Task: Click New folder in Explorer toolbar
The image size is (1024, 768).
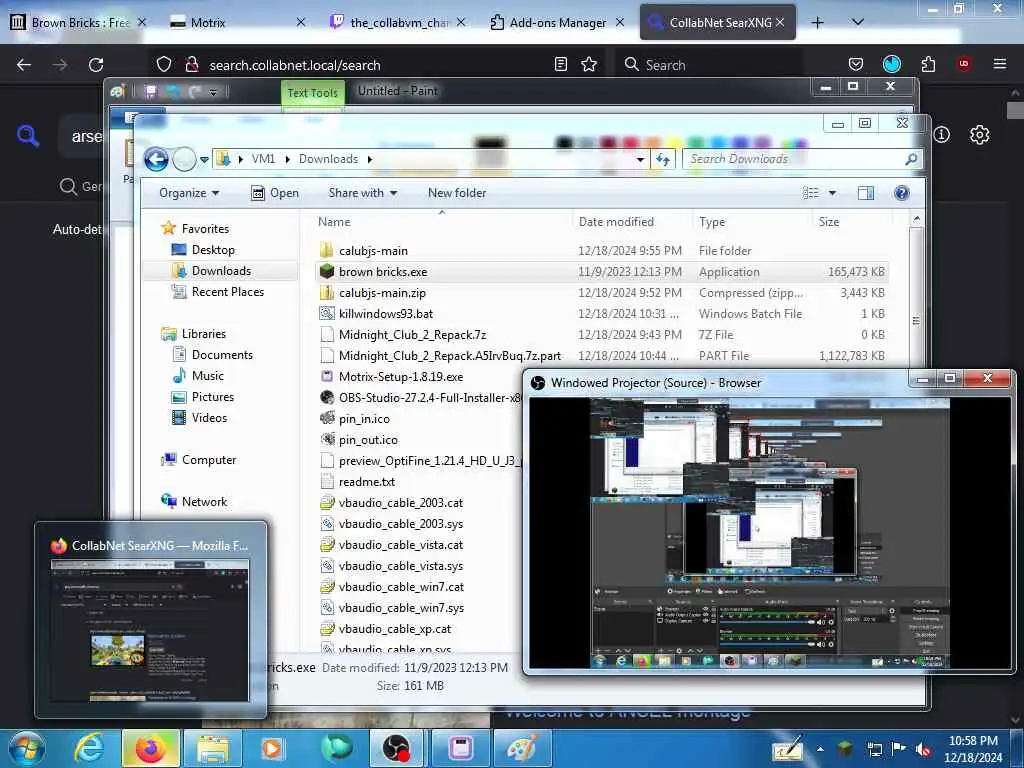Action: (x=456, y=193)
